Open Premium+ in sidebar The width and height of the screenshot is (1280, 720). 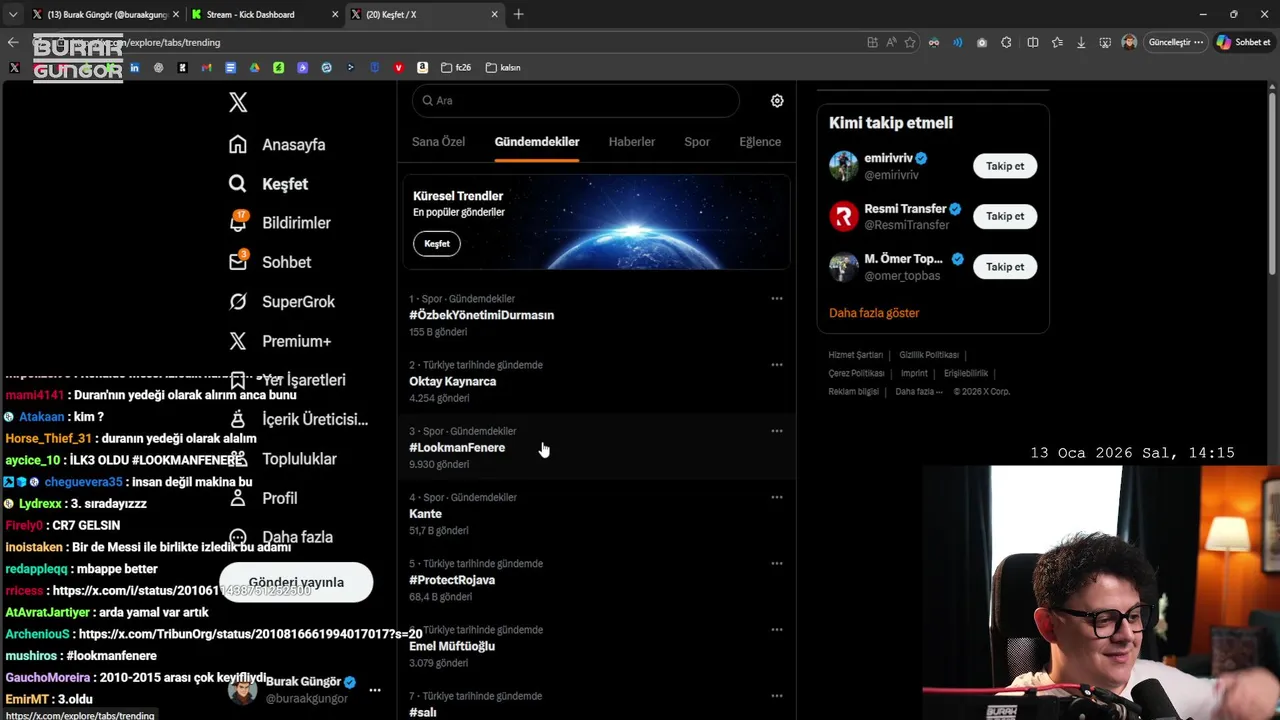coord(279,341)
